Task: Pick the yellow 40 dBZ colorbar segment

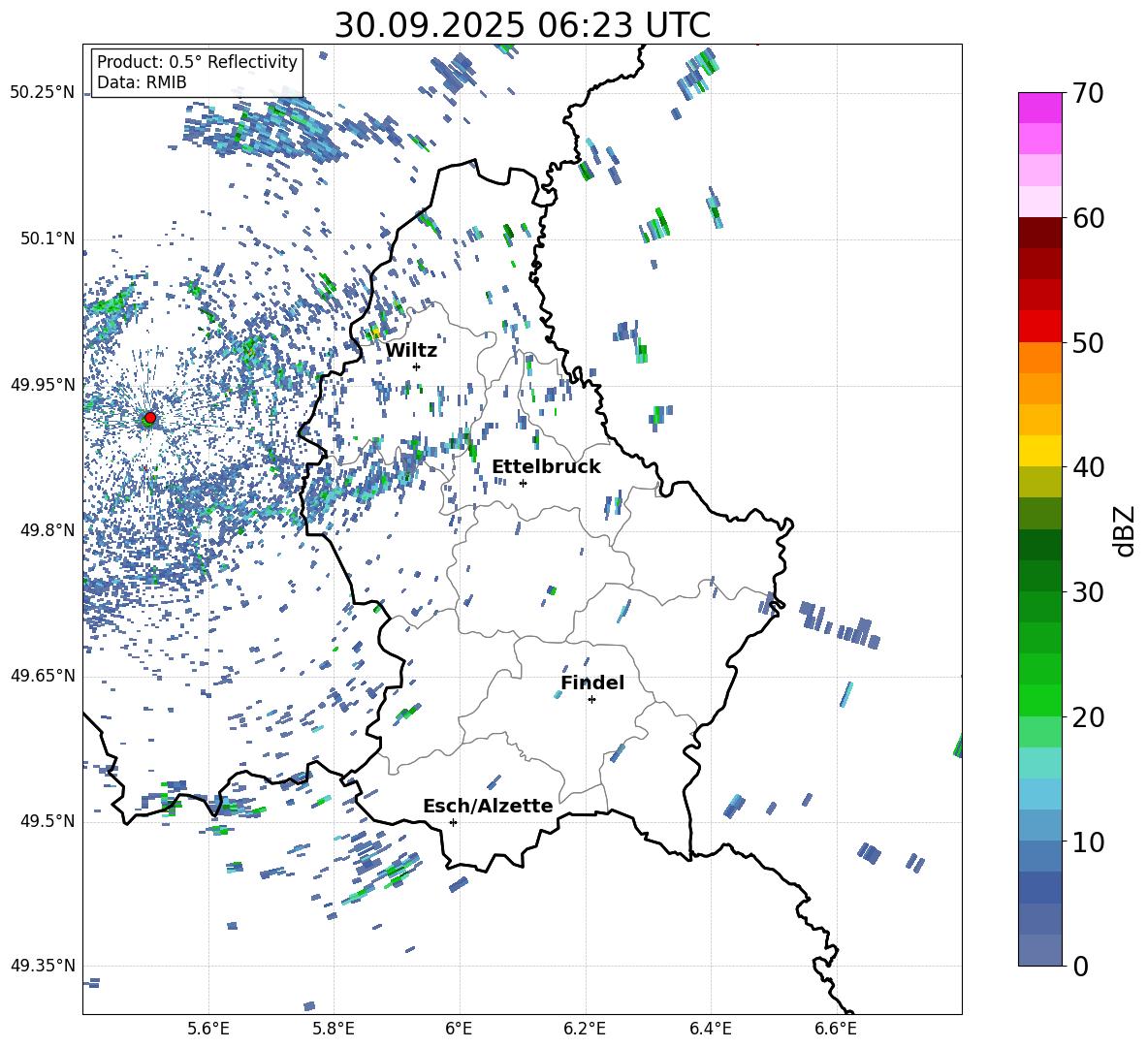Action: [x=1039, y=451]
